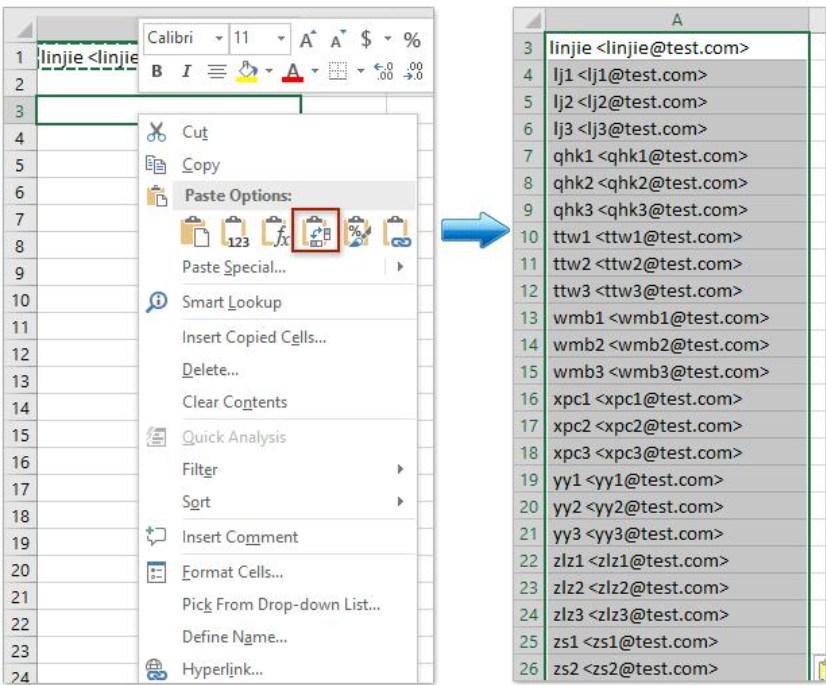Viewport: 826px width, 685px height.
Task: Select cell with zlz1 <zlz1@test.com>
Action: [677, 561]
